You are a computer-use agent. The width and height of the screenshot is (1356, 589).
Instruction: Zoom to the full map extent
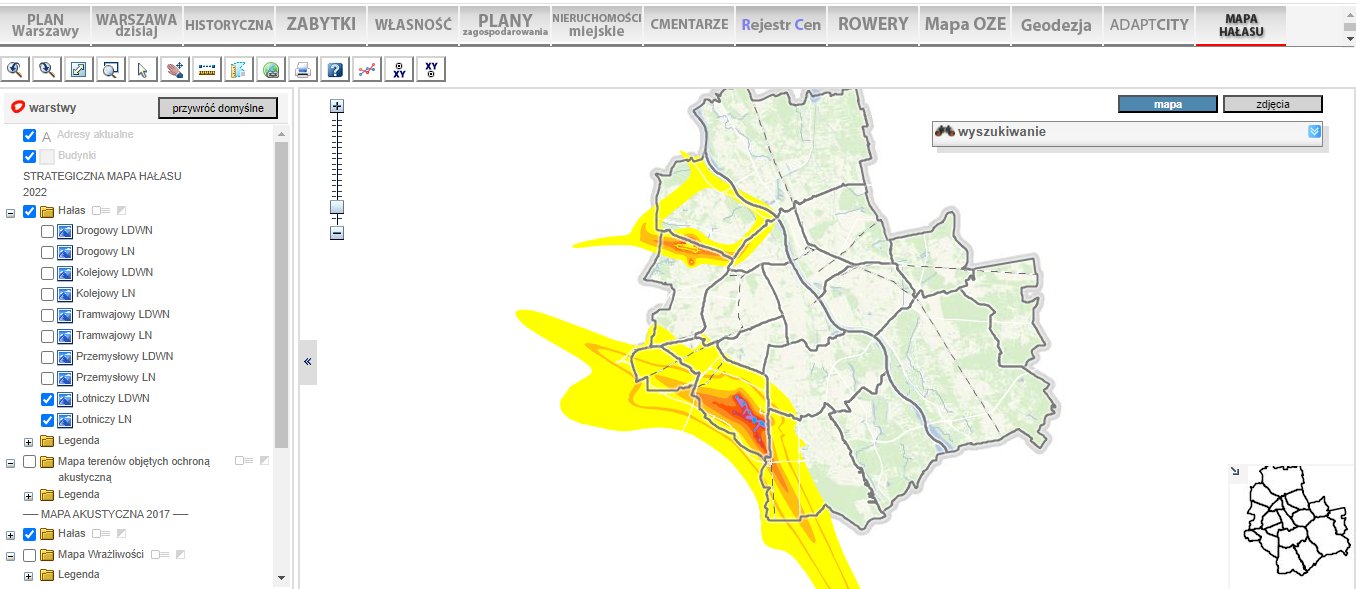pyautogui.click(x=79, y=69)
